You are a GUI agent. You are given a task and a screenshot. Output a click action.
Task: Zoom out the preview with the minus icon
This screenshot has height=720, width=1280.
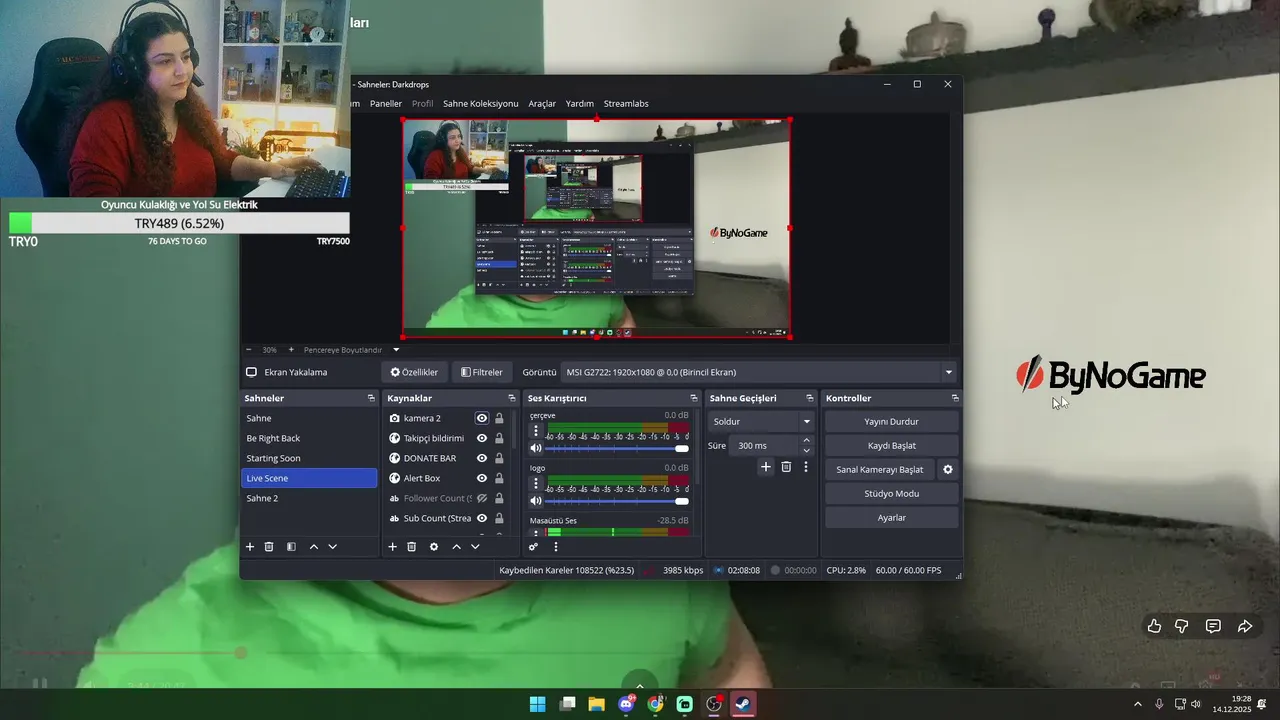(x=248, y=350)
